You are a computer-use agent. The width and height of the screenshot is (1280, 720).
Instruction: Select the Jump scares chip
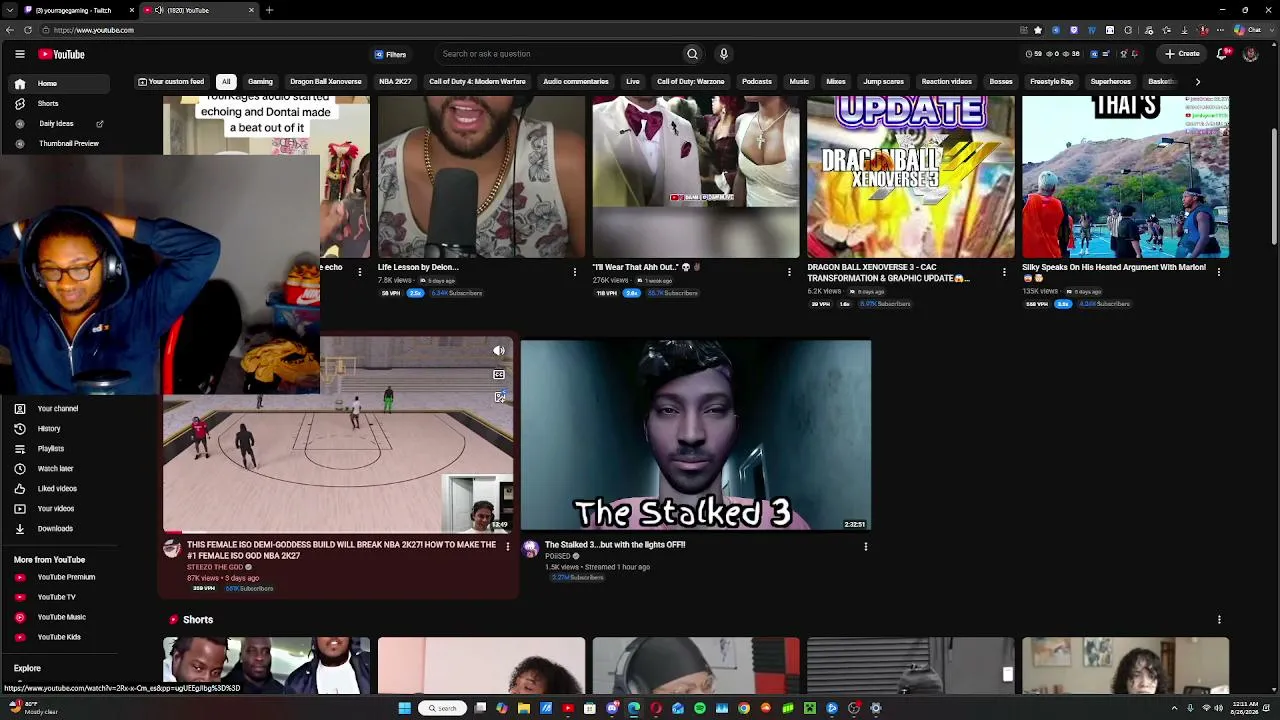[x=884, y=82]
